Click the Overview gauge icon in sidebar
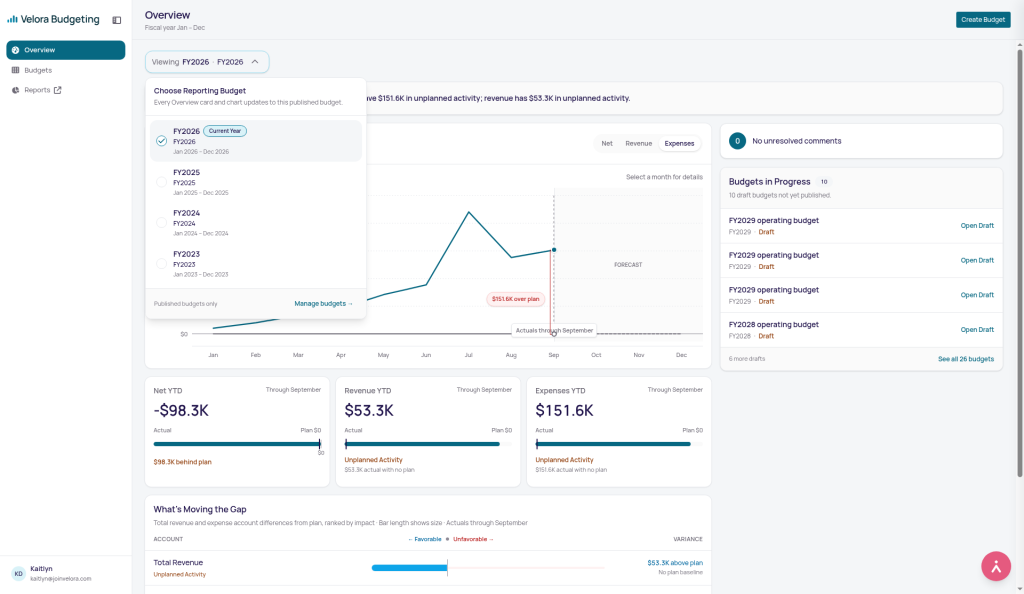The width and height of the screenshot is (1024, 594). click(x=16, y=50)
